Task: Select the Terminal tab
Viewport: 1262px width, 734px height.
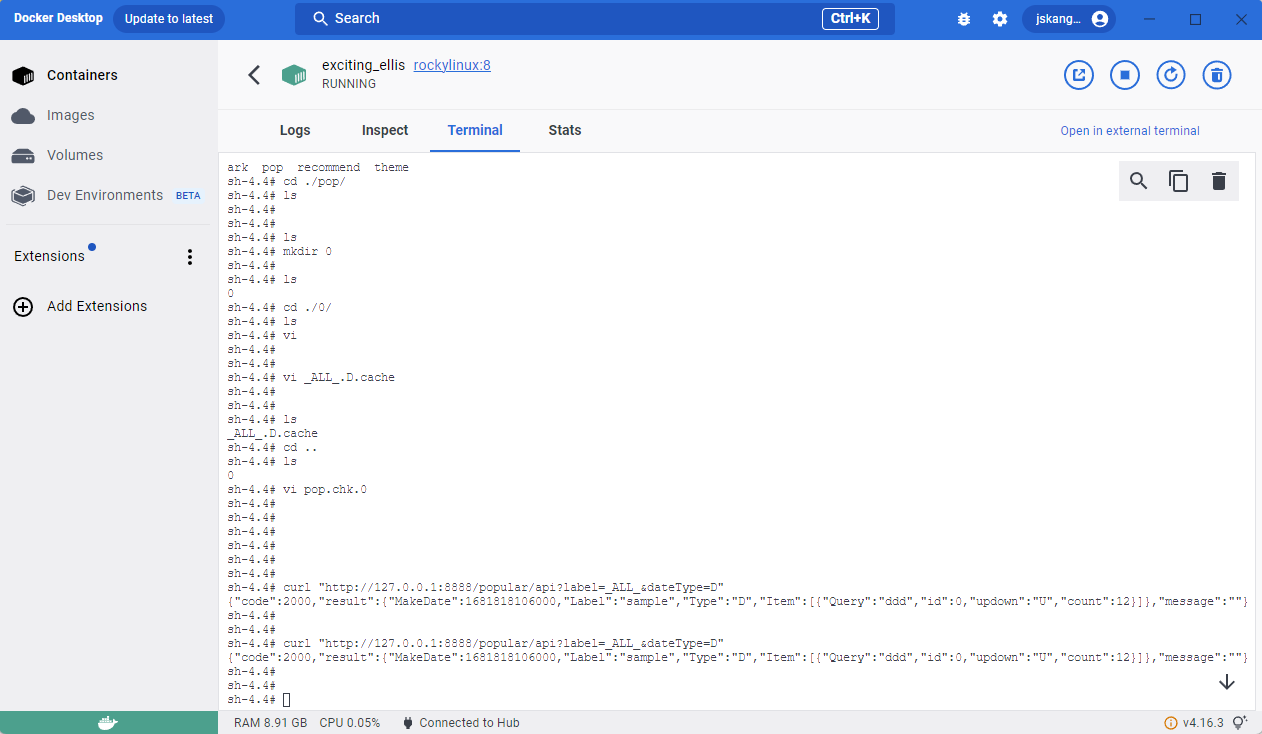Action: (475, 130)
